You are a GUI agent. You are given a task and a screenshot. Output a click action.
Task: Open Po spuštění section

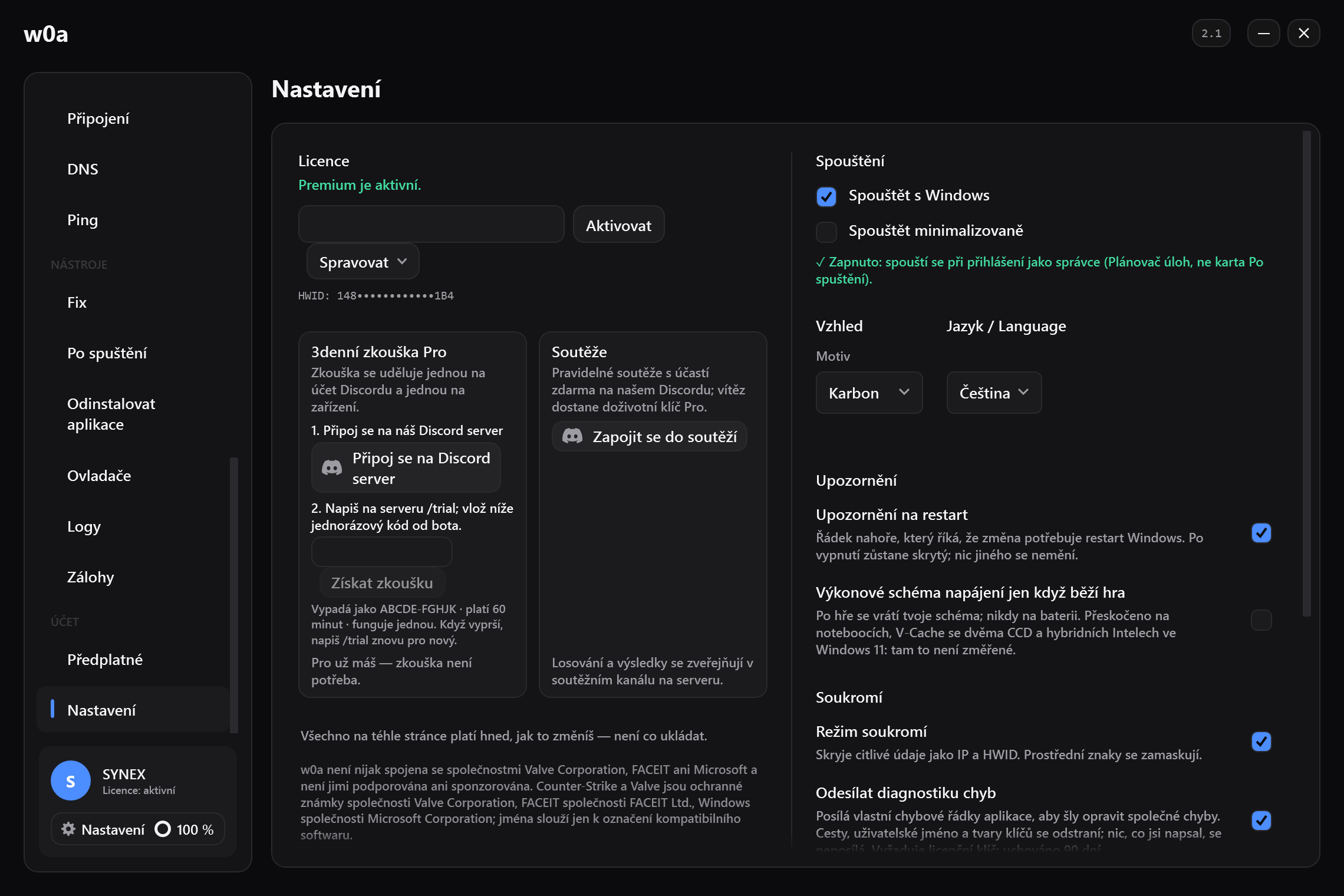(133, 353)
